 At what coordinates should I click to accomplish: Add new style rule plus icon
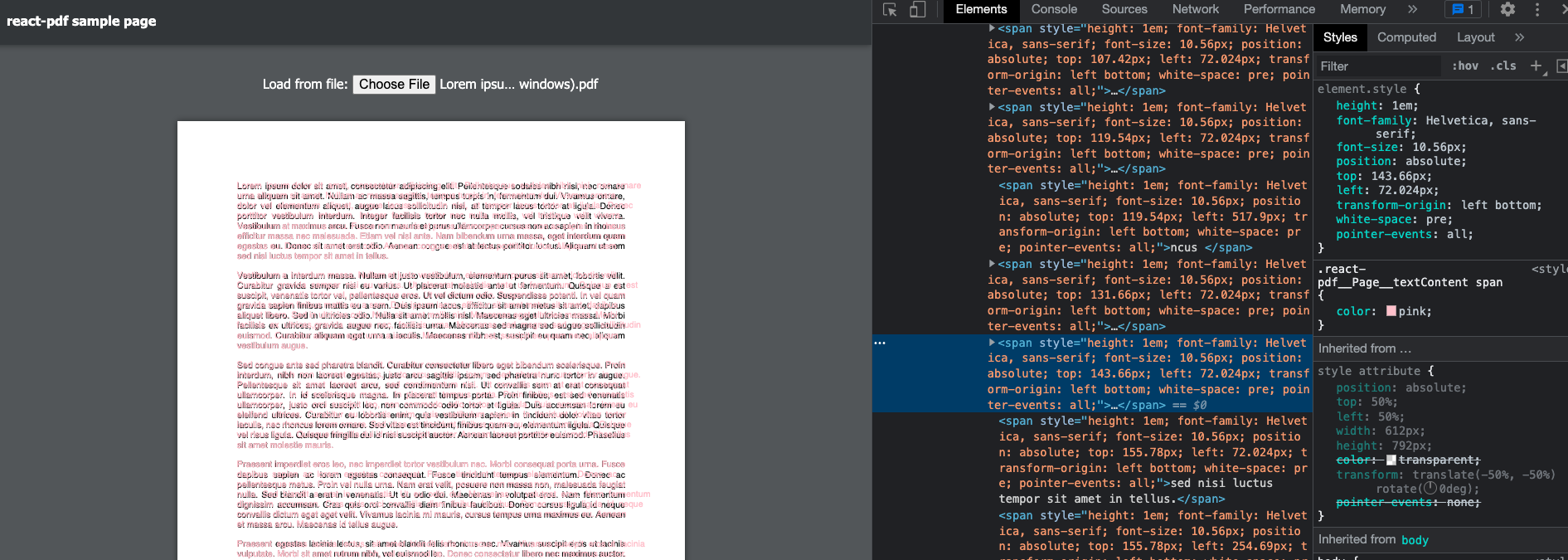pos(1536,66)
